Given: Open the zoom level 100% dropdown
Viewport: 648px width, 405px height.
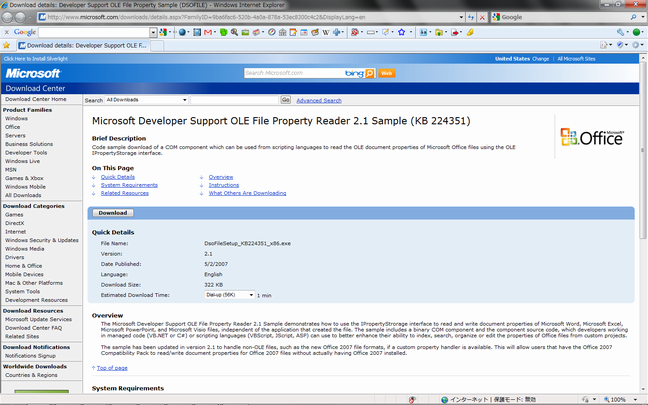Looking at the screenshot, I should [635, 400].
